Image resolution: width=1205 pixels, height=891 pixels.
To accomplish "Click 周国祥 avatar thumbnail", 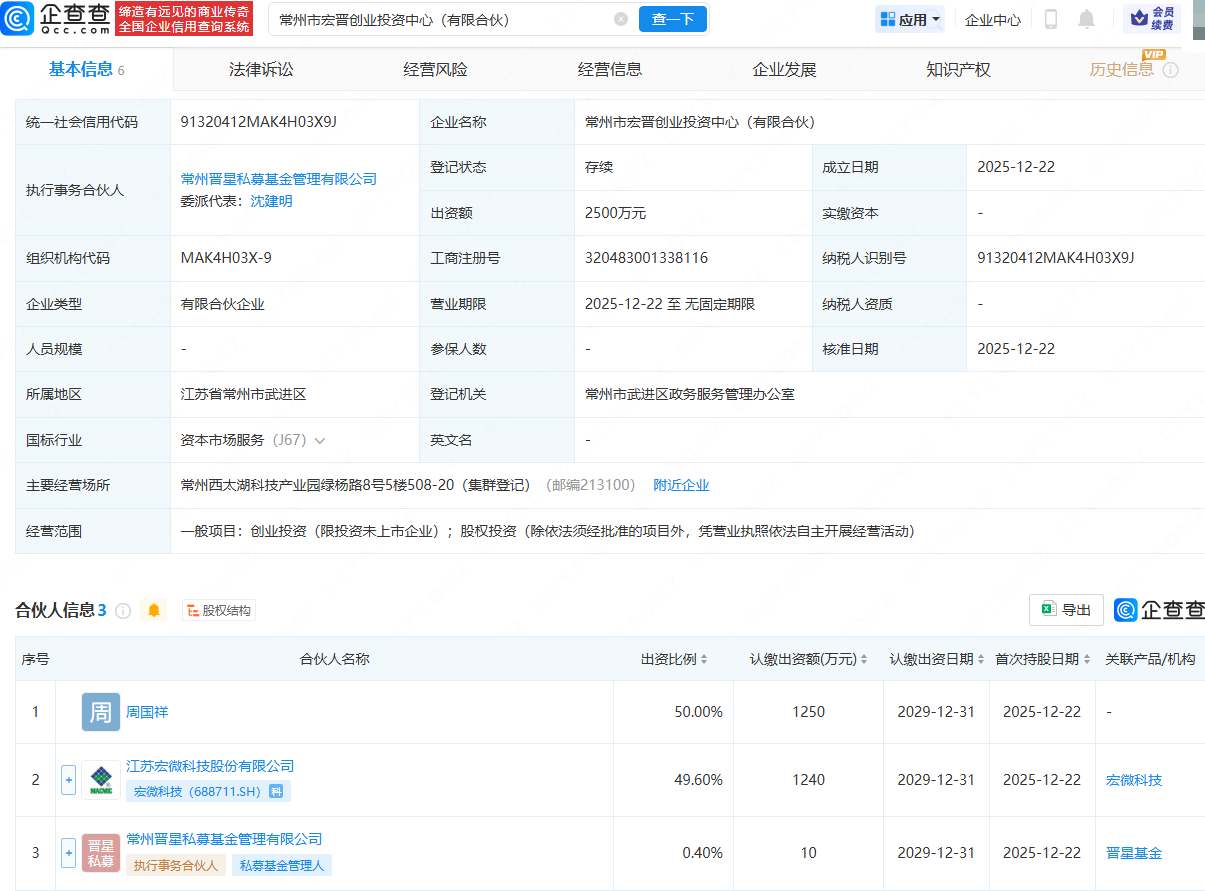I will 100,712.
